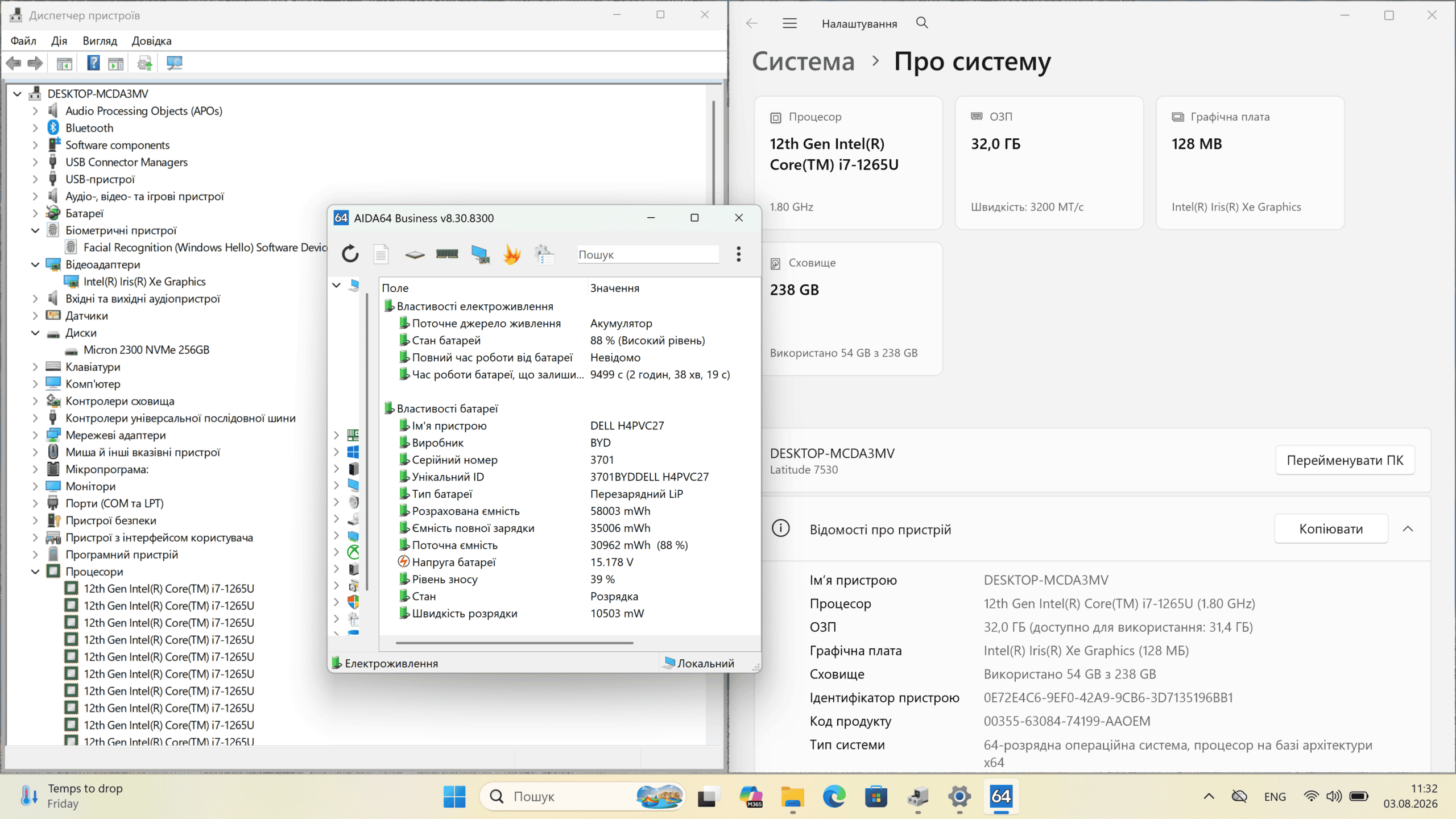Expand the Bluetooth node in Device Manager
The image size is (1456, 819).
35,128
